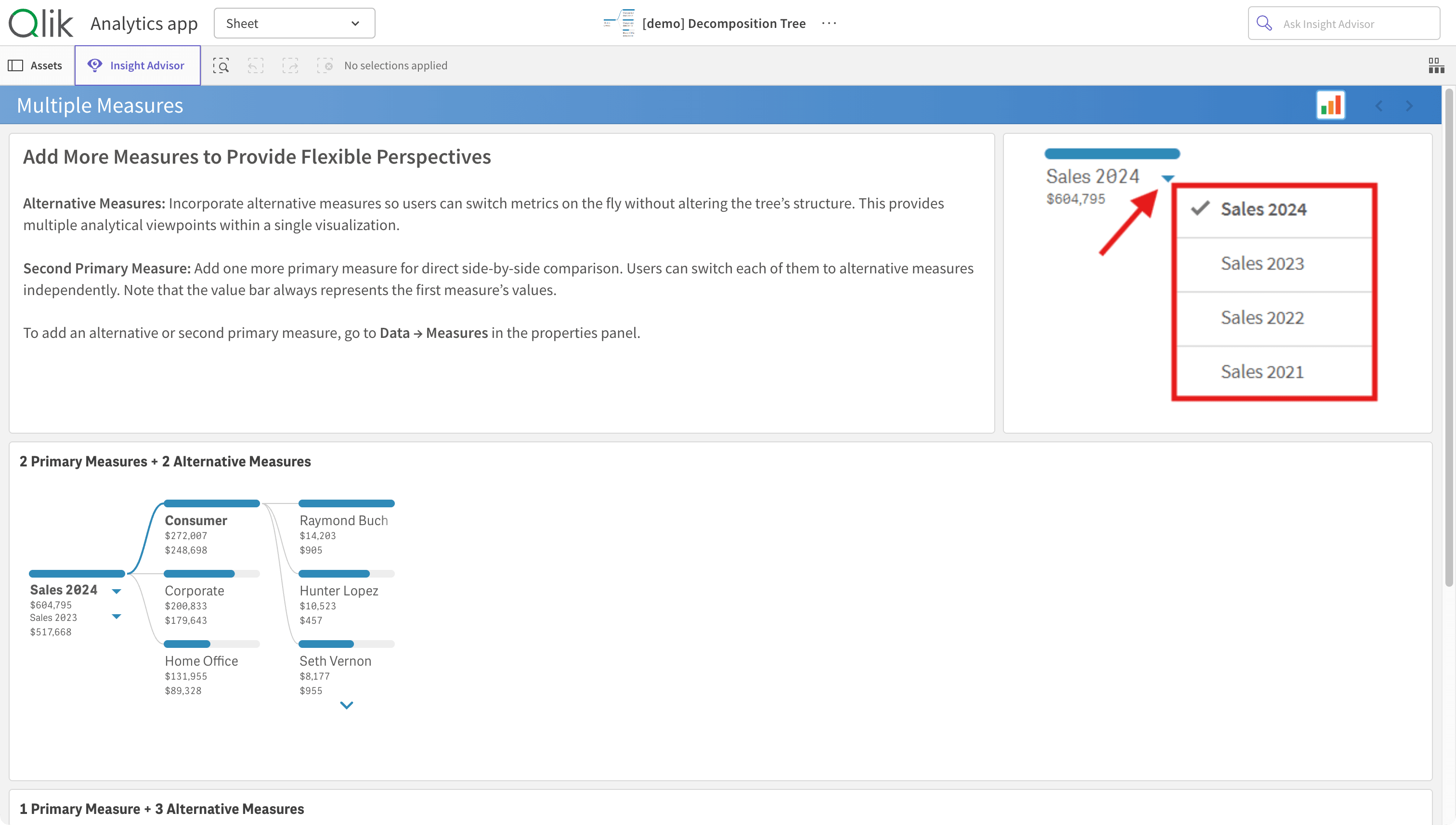Expand the Sales 2024 measure dropdown arrow
Image resolution: width=1456 pixels, height=825 pixels.
point(116,591)
